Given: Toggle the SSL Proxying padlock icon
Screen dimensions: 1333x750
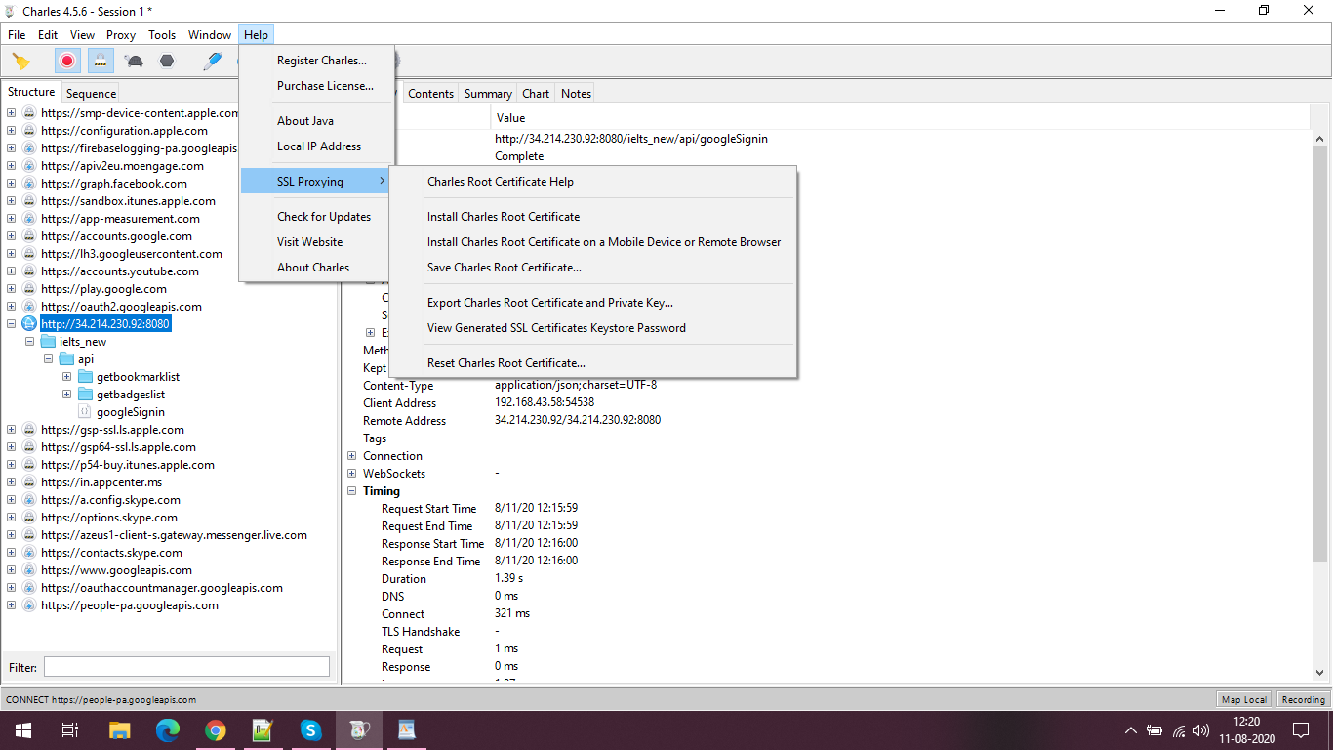Looking at the screenshot, I should click(100, 61).
